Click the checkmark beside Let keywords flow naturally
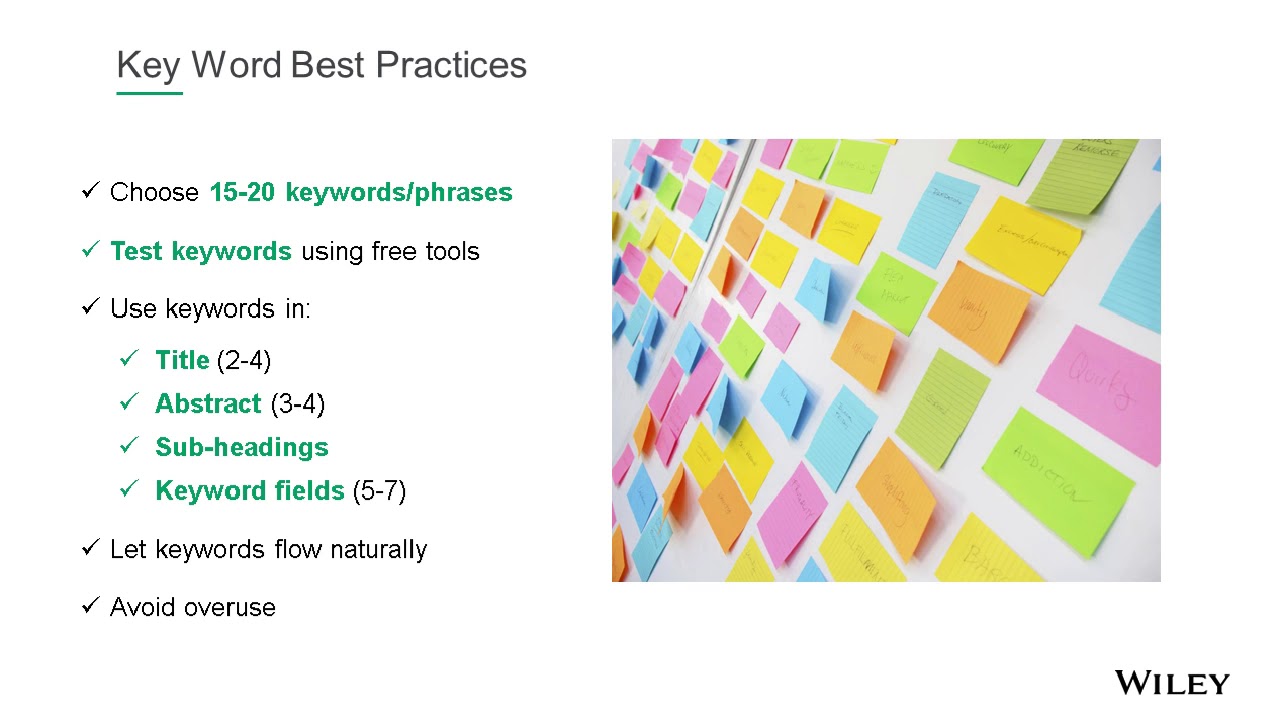 point(90,548)
